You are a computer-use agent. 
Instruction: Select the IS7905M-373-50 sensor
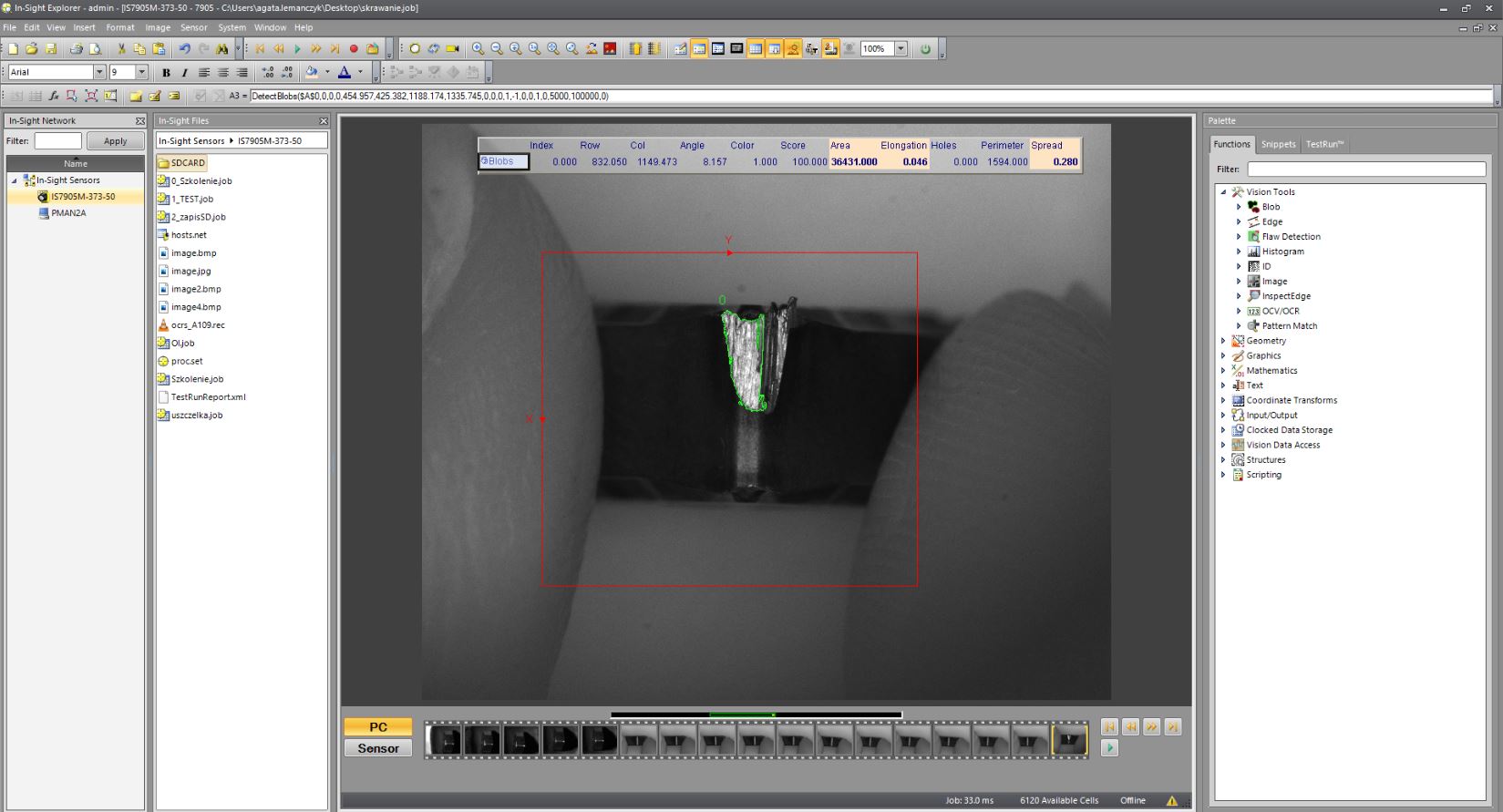(82, 197)
